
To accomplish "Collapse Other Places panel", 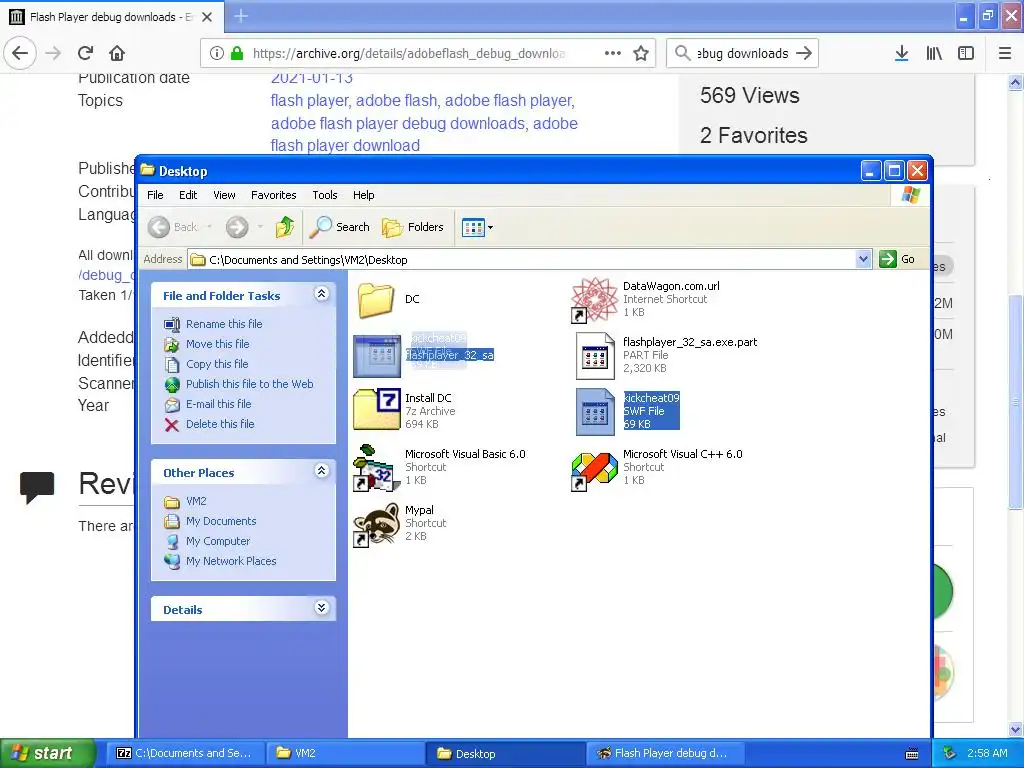I will tap(321, 471).
